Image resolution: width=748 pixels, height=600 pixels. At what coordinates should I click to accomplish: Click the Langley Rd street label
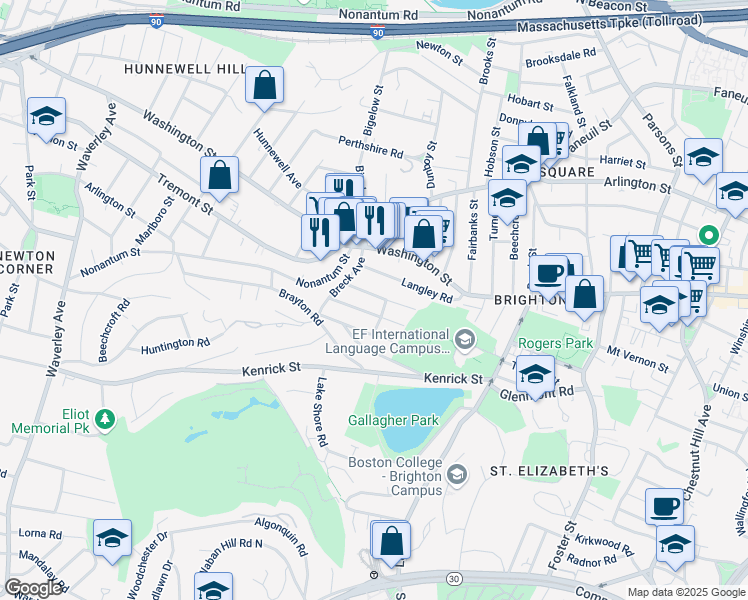coord(426,291)
